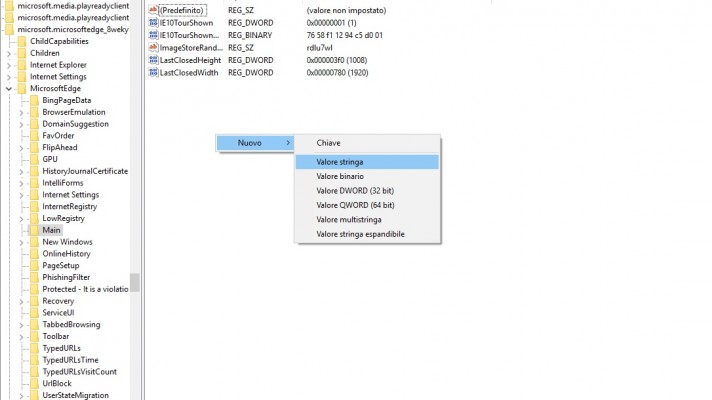Click the microsoft.microsoftedge_8weky folder icon

[x=9, y=30]
